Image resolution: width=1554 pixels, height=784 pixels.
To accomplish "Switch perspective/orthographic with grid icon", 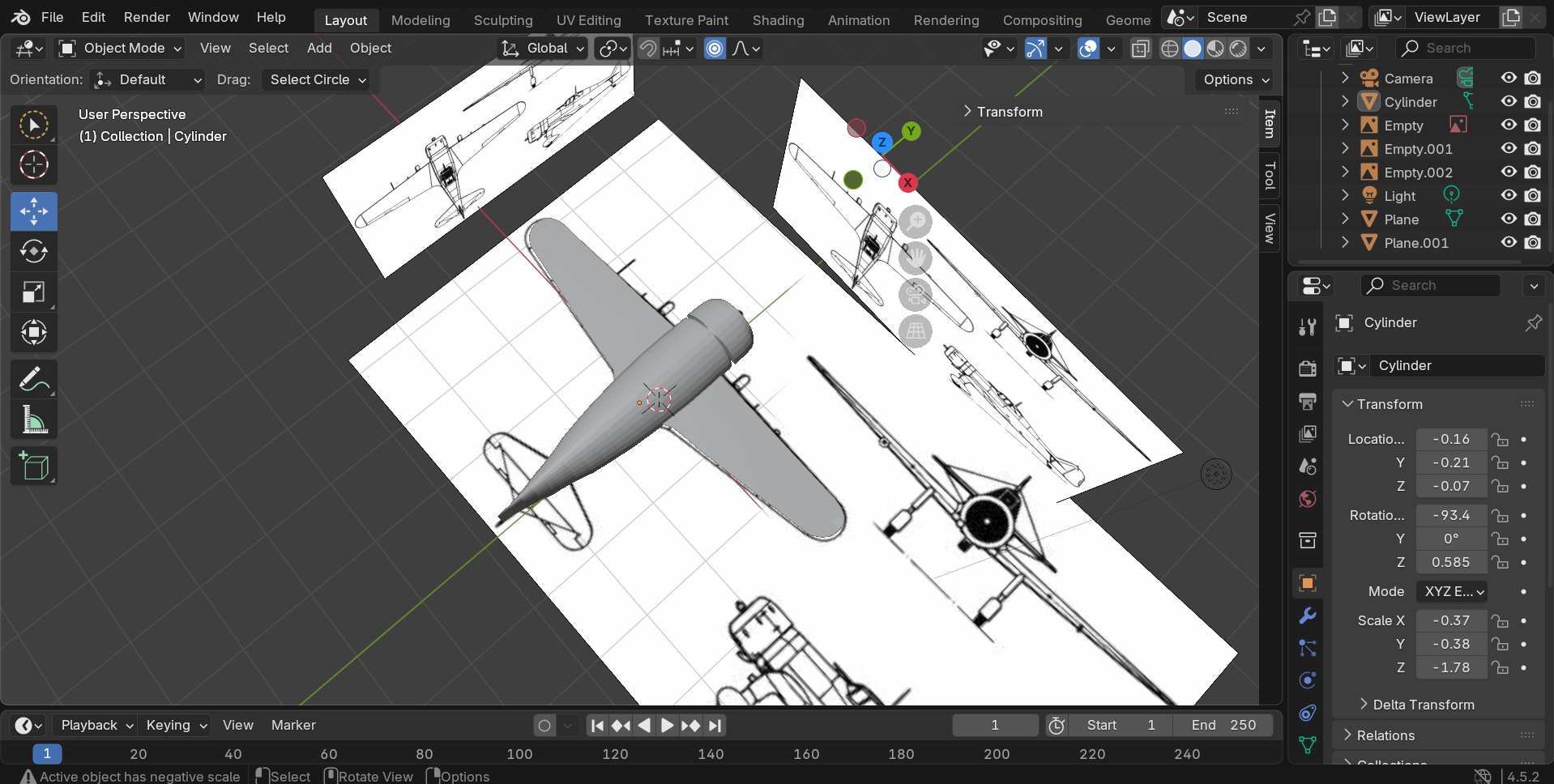I will (916, 331).
